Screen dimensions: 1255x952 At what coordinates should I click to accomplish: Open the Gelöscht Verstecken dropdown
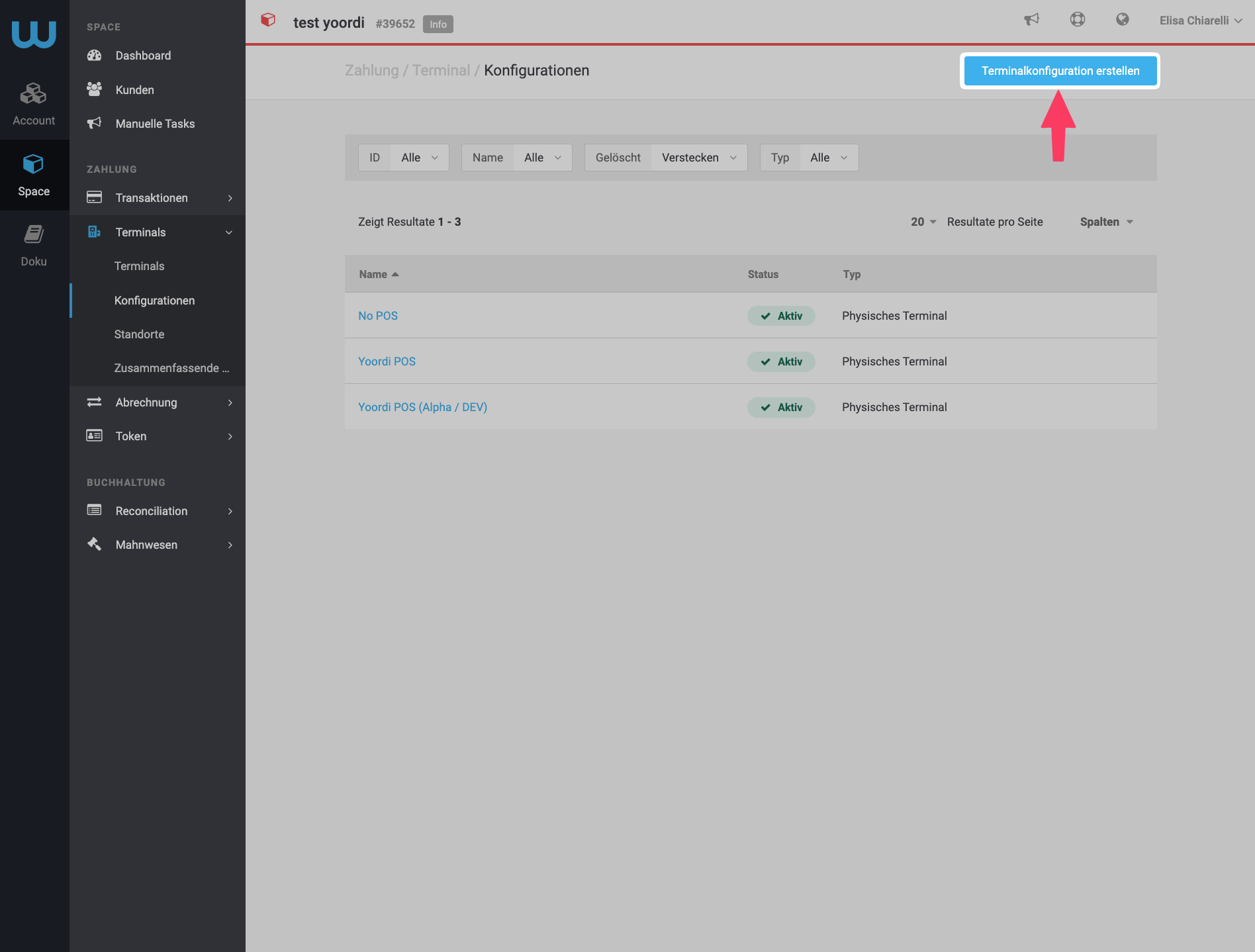coord(699,158)
